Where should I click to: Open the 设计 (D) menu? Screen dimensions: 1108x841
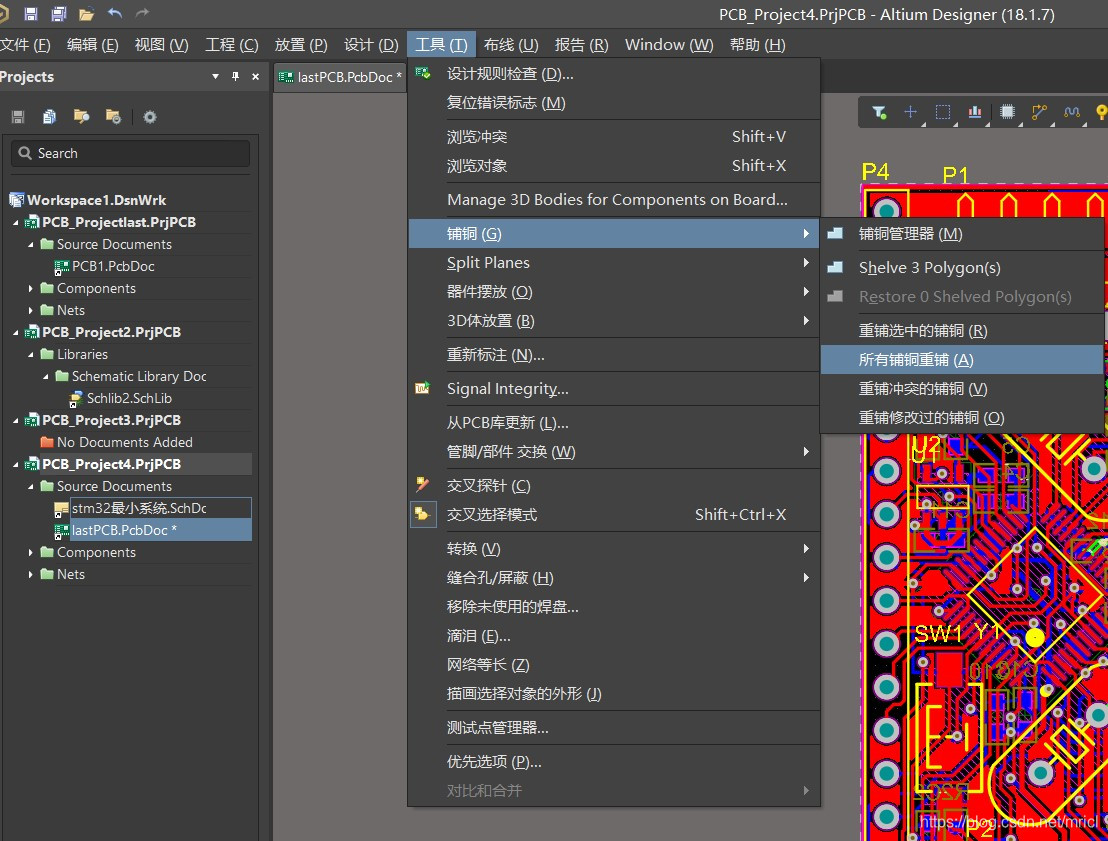(x=371, y=45)
